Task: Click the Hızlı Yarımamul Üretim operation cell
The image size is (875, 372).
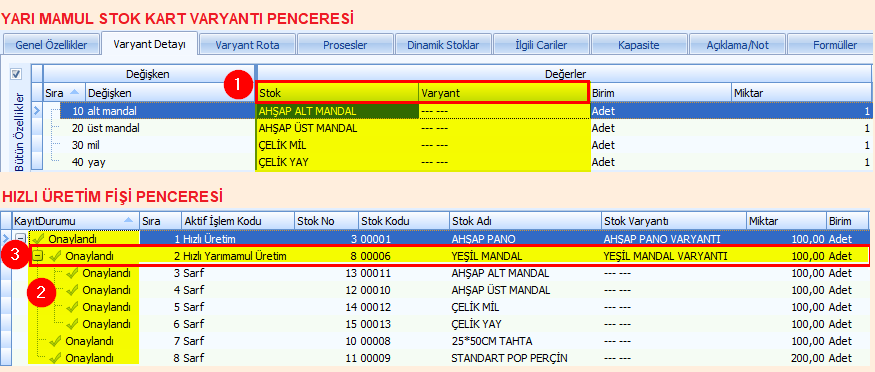Action: pos(238,256)
